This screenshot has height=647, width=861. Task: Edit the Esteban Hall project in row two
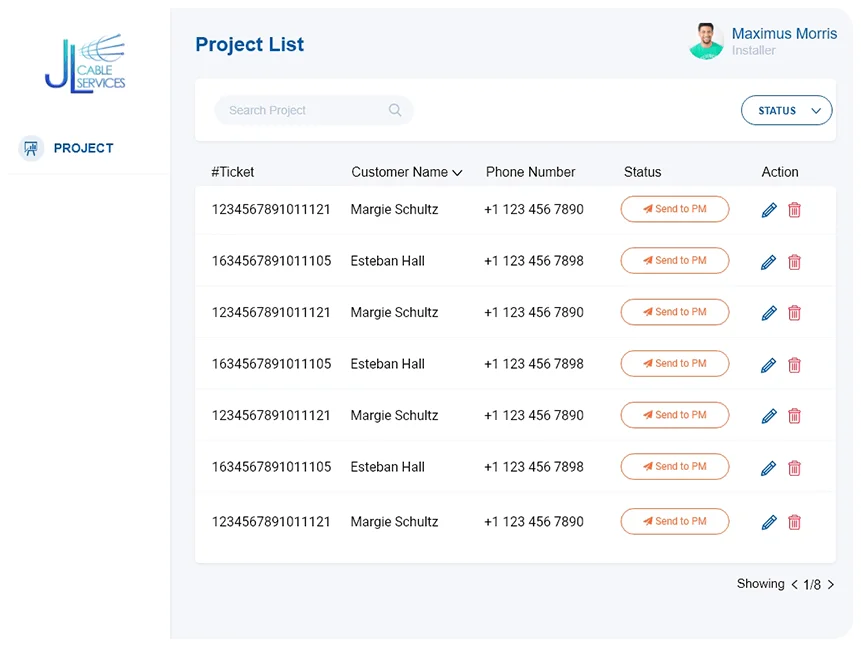tap(768, 261)
